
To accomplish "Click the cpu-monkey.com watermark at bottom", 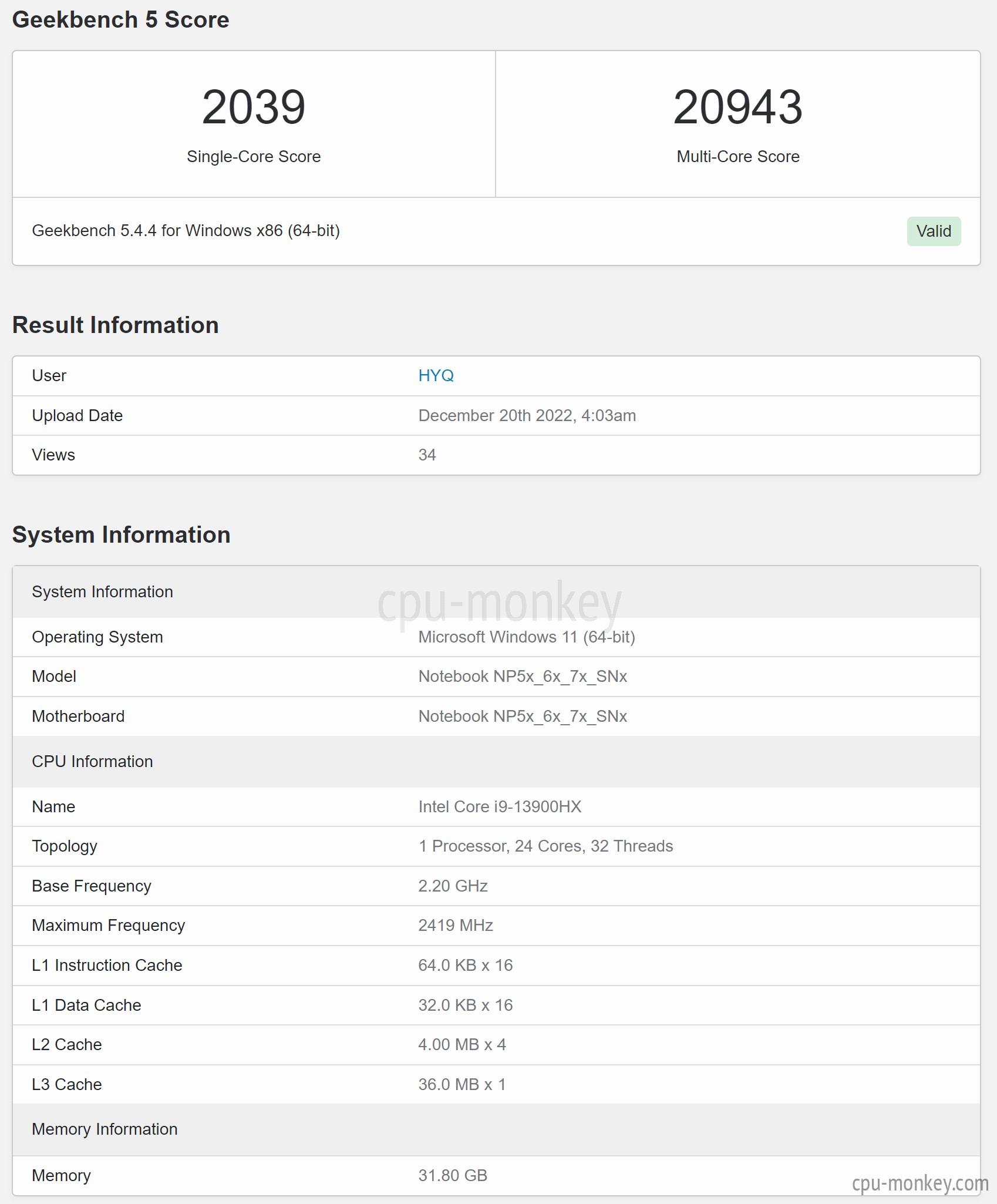I will [920, 1182].
